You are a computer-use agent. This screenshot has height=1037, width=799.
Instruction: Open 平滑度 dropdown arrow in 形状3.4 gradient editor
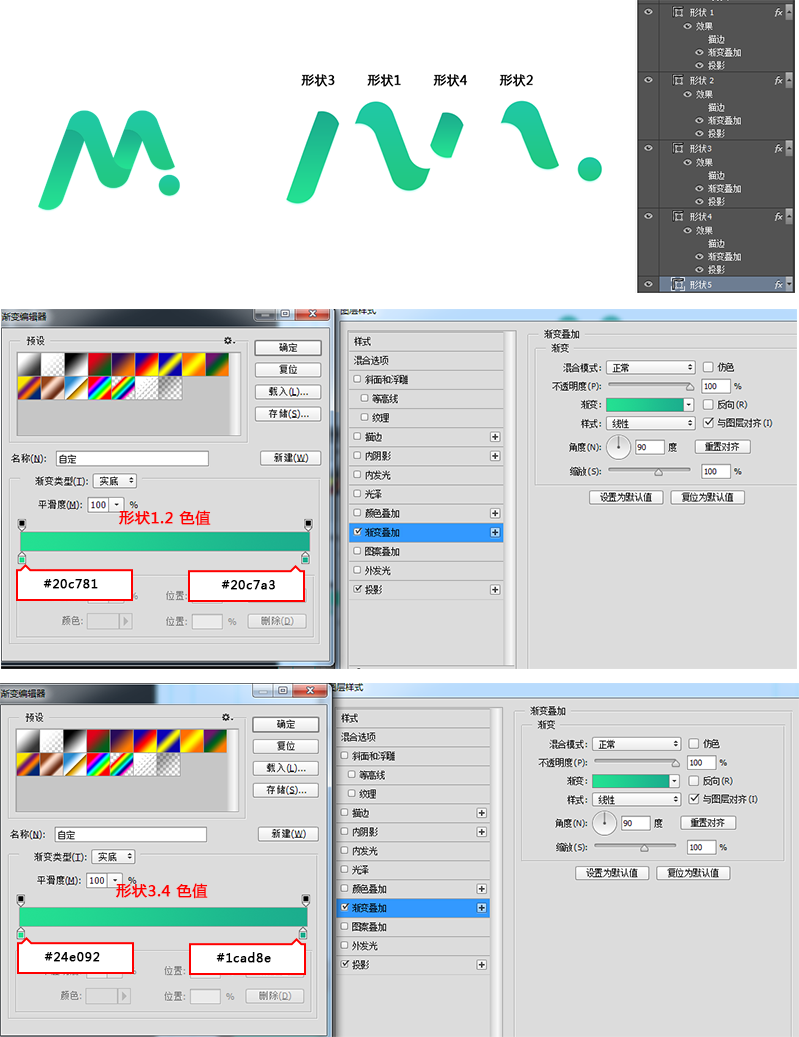(x=116, y=880)
